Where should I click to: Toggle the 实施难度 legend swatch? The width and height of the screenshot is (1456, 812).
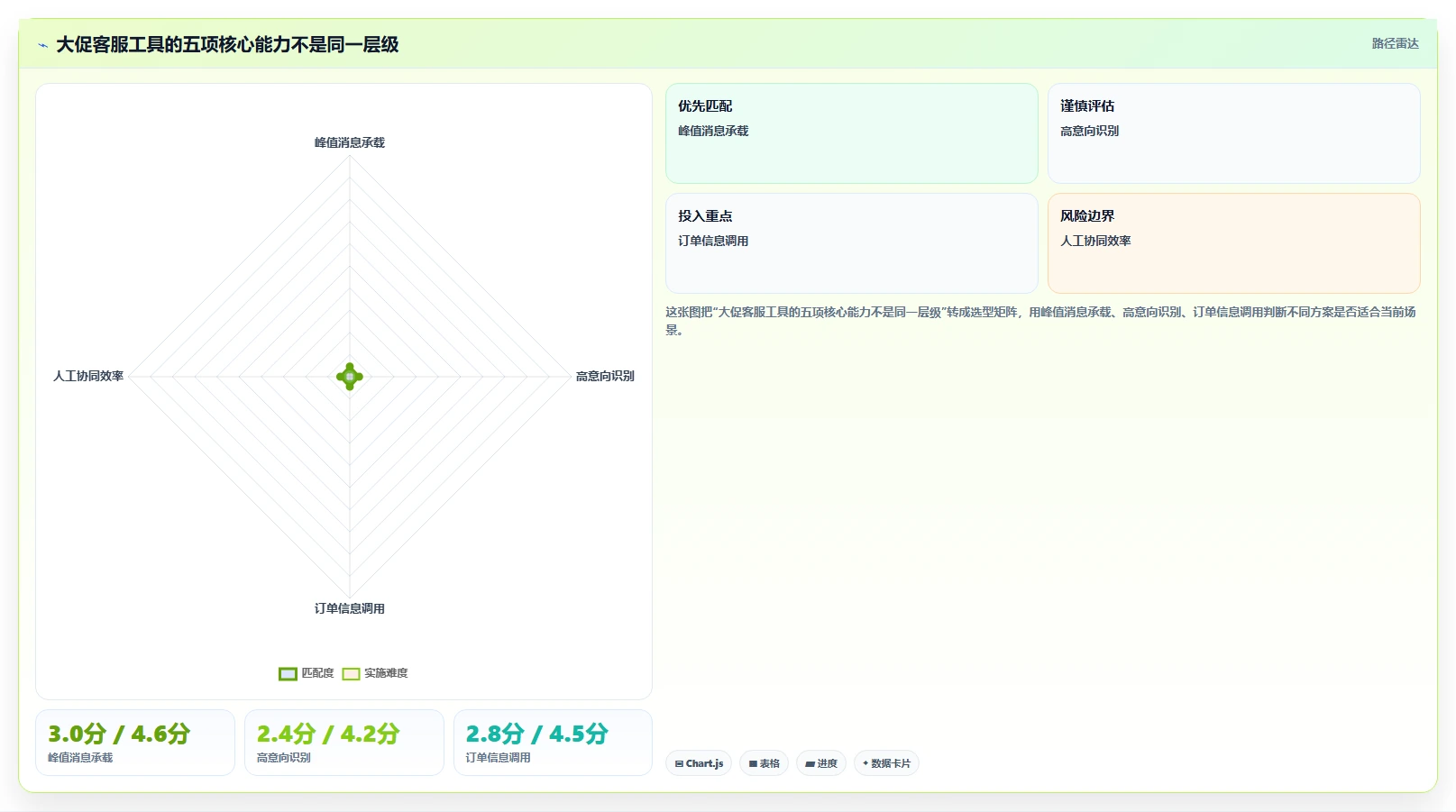351,673
